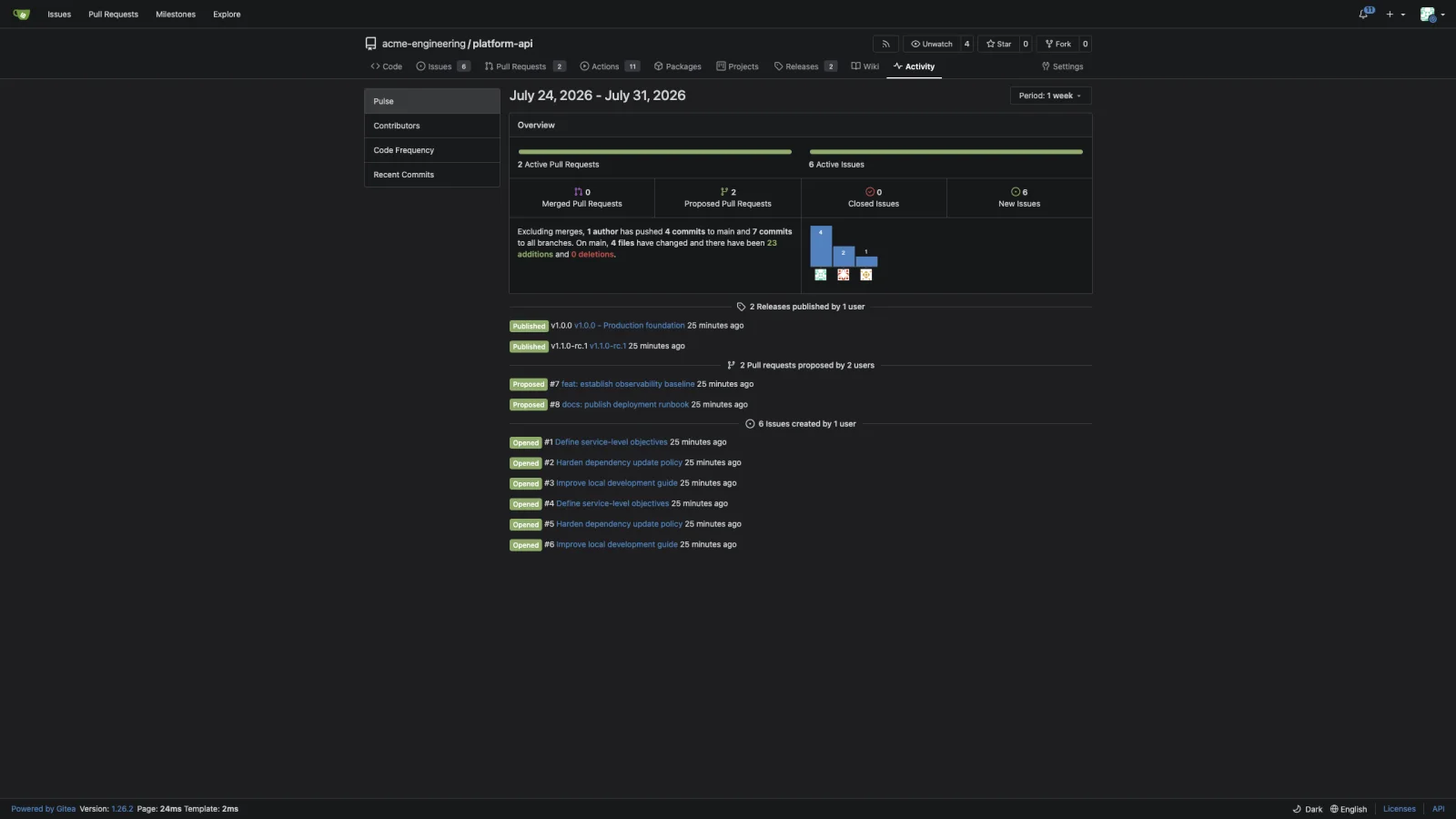Select Code Frequency in the sidebar
This screenshot has height=819, width=1456.
pos(432,150)
